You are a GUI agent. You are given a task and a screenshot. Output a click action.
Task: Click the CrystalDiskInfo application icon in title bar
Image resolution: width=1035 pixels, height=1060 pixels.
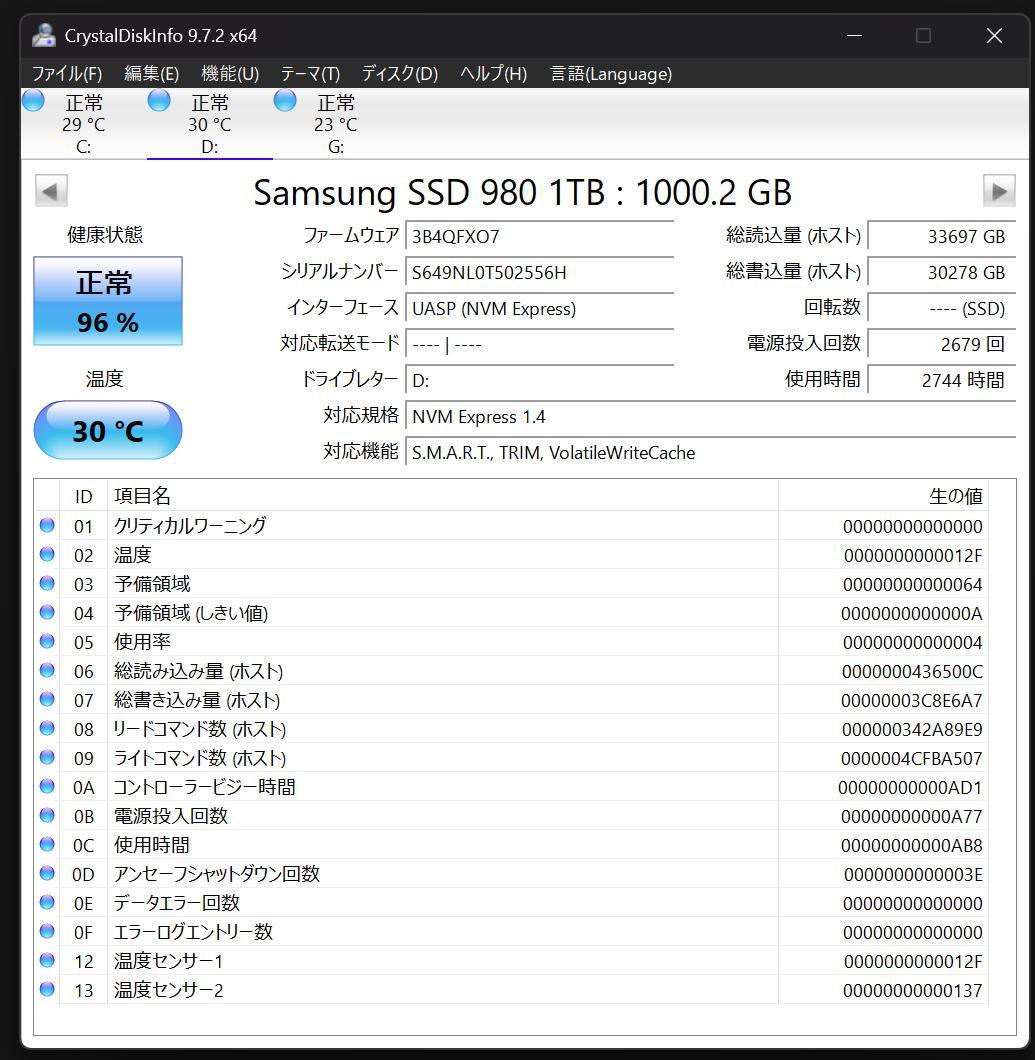pos(42,35)
